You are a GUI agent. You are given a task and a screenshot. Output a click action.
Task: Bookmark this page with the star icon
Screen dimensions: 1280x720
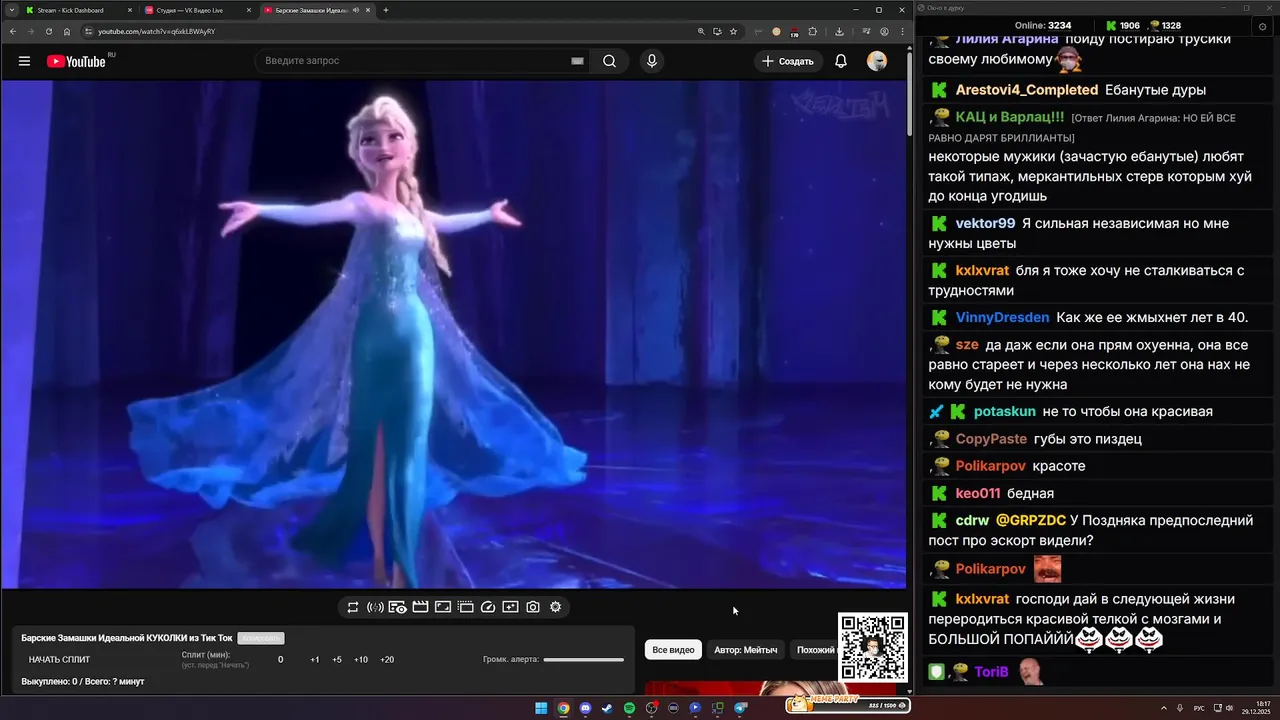(733, 31)
